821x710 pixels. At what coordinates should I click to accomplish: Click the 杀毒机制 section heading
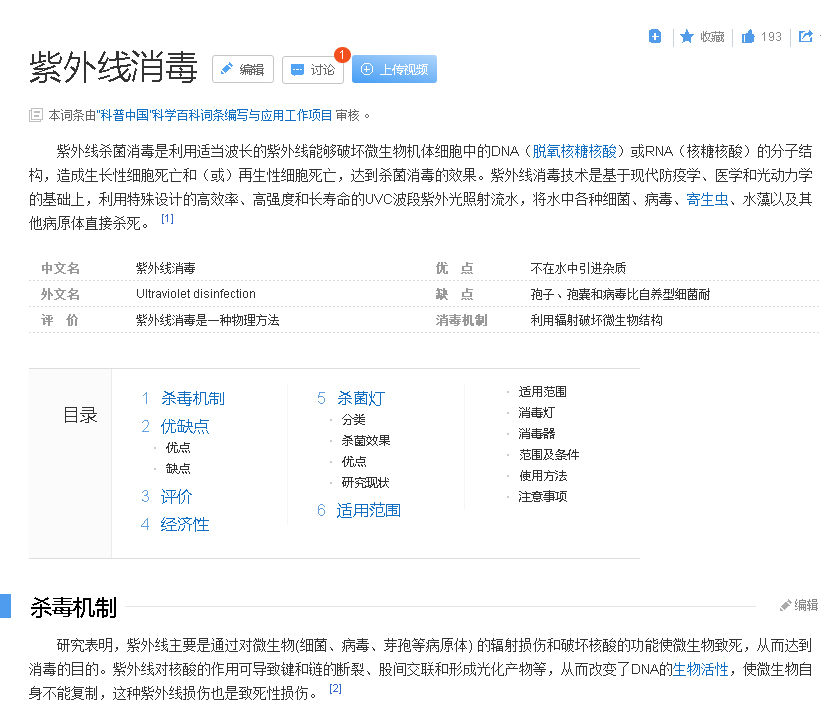73,607
